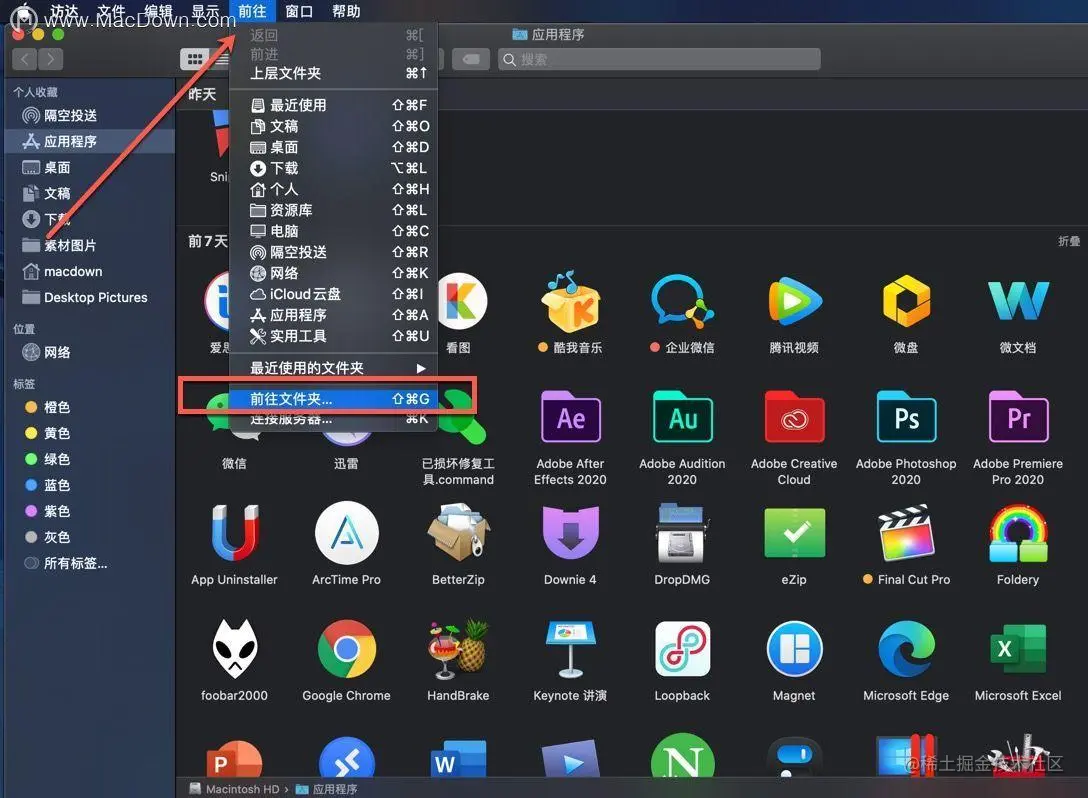Select the Loopback app icon
The image size is (1088, 798).
(x=682, y=649)
